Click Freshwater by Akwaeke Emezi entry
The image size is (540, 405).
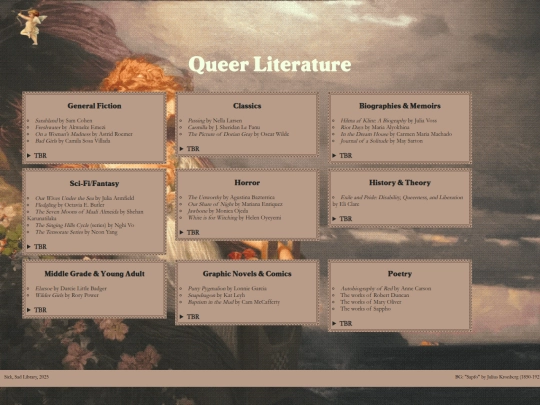click(70, 127)
